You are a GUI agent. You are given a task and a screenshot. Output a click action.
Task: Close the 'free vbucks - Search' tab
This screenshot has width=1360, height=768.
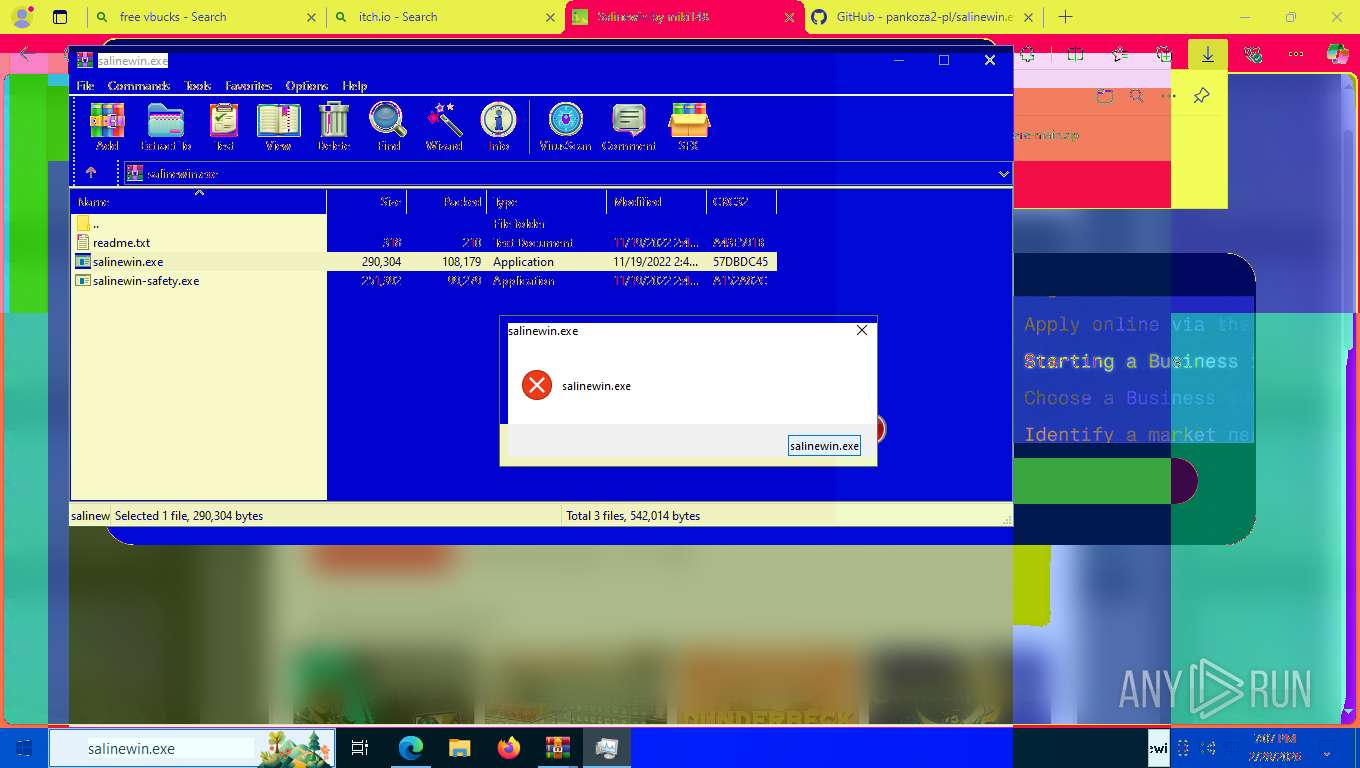coord(311,17)
